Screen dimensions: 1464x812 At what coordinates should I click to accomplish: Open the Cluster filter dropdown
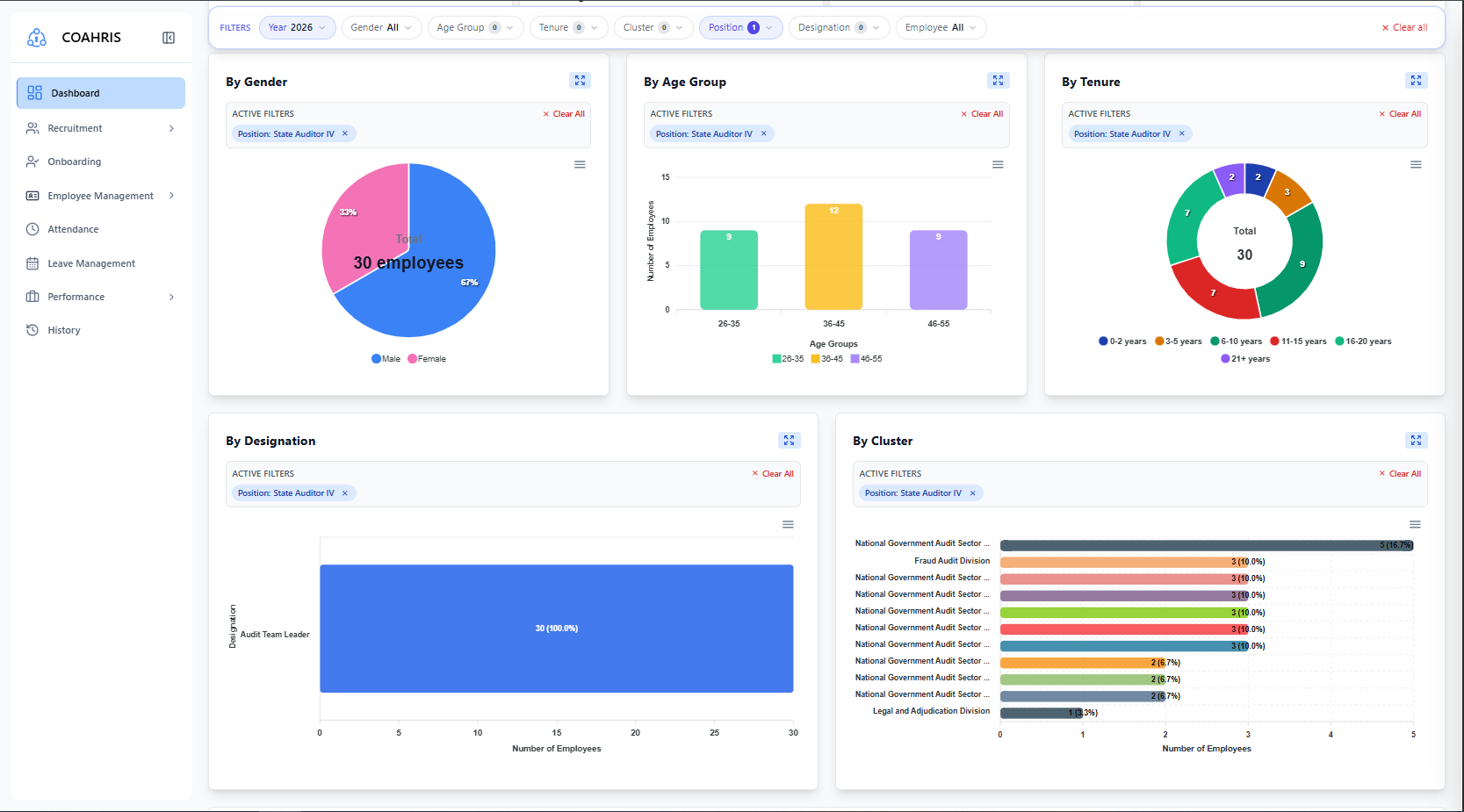tap(653, 28)
